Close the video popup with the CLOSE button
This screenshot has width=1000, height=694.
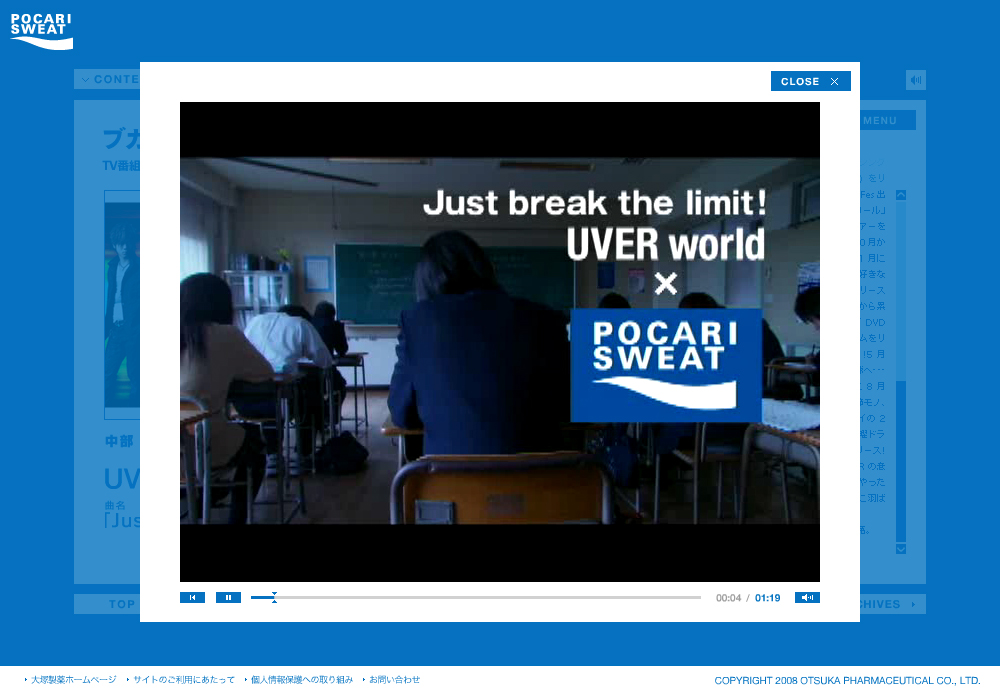(x=811, y=81)
